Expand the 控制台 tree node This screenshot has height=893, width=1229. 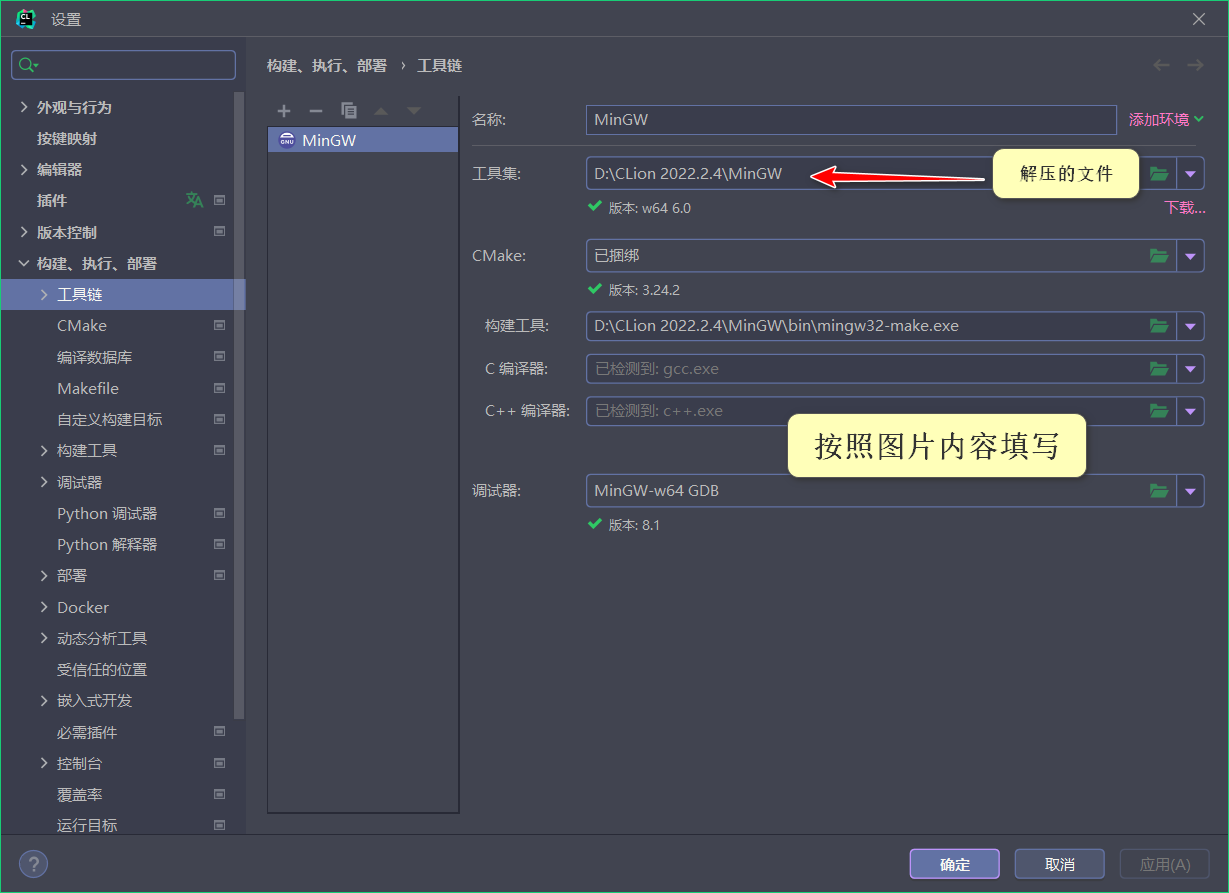point(44,764)
